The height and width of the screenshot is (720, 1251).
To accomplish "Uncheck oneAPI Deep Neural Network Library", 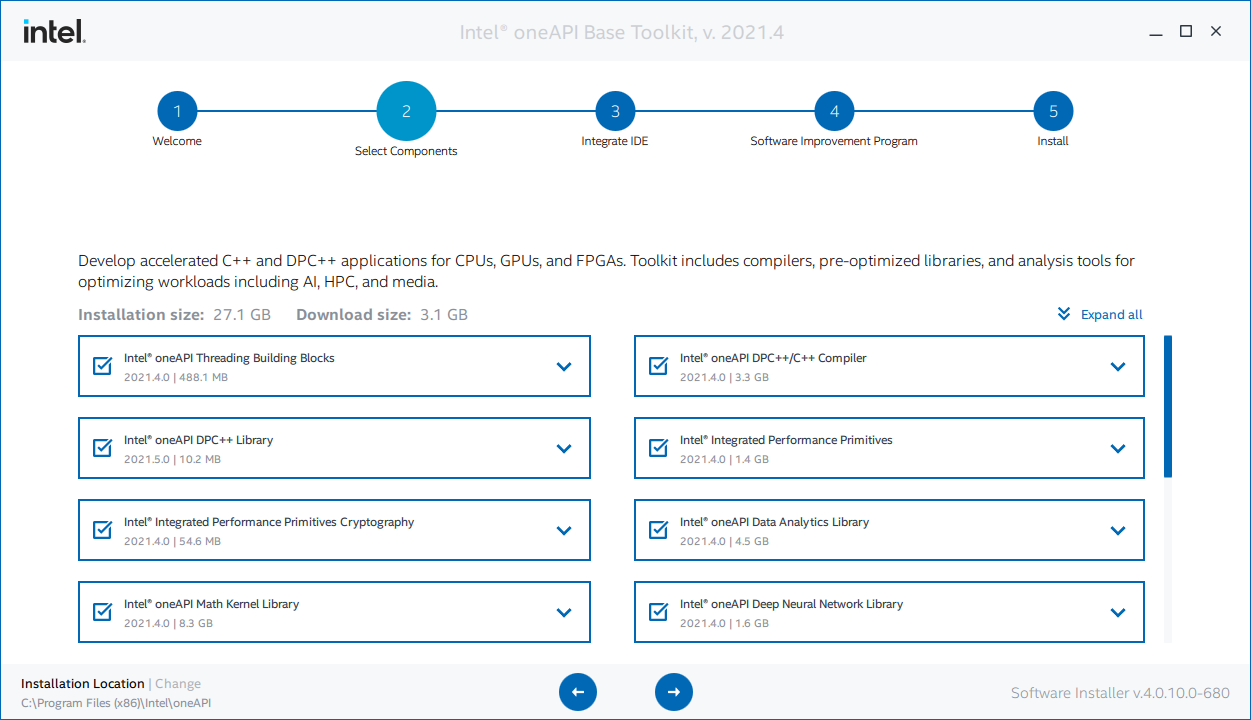I will pyautogui.click(x=658, y=612).
